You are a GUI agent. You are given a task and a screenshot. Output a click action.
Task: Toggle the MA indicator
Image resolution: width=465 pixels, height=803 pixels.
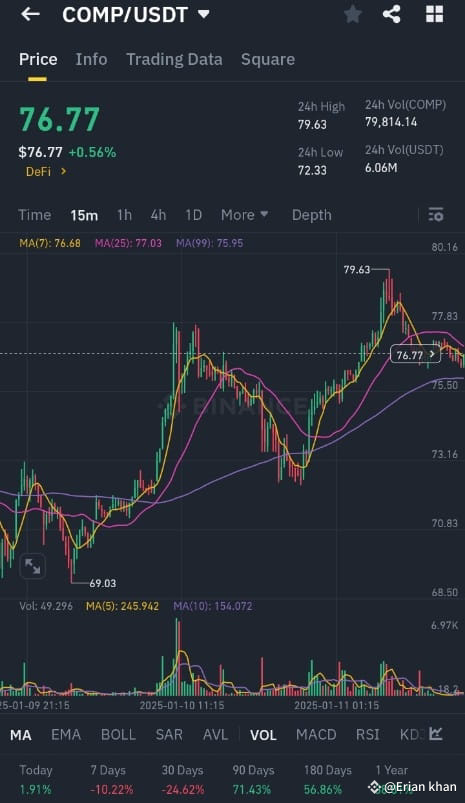(20, 735)
